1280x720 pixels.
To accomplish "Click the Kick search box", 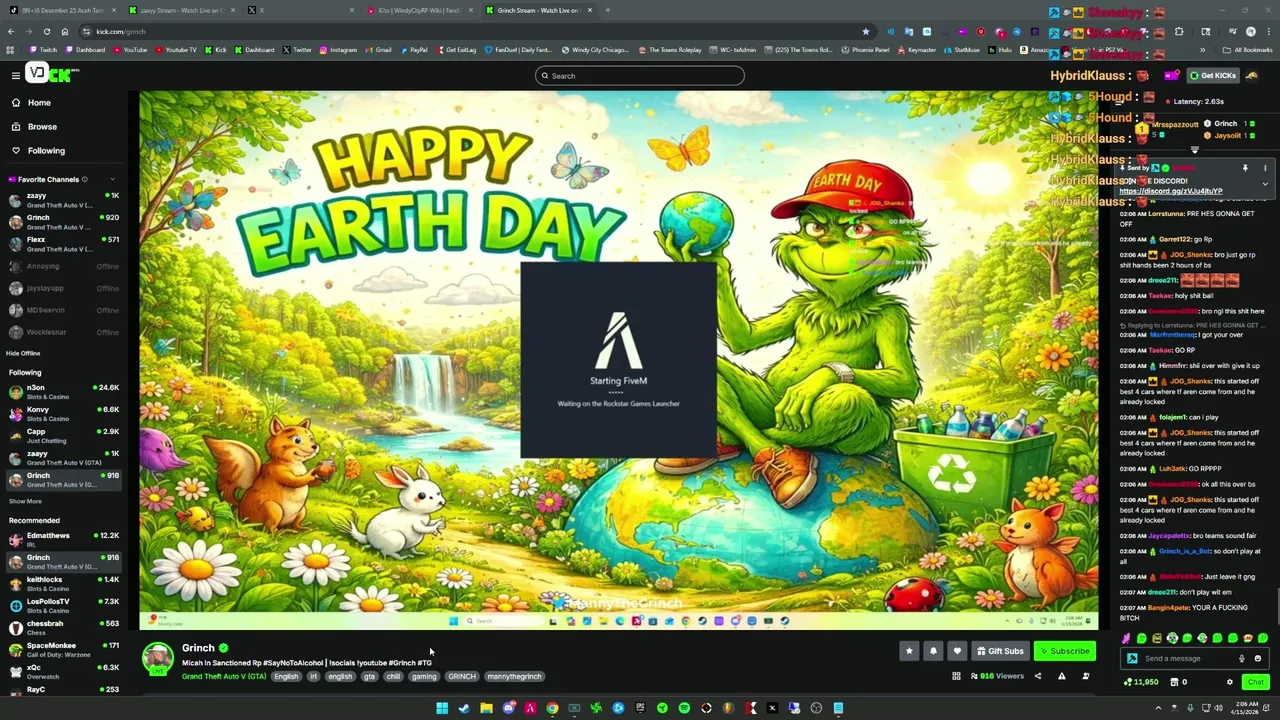I will coord(640,75).
